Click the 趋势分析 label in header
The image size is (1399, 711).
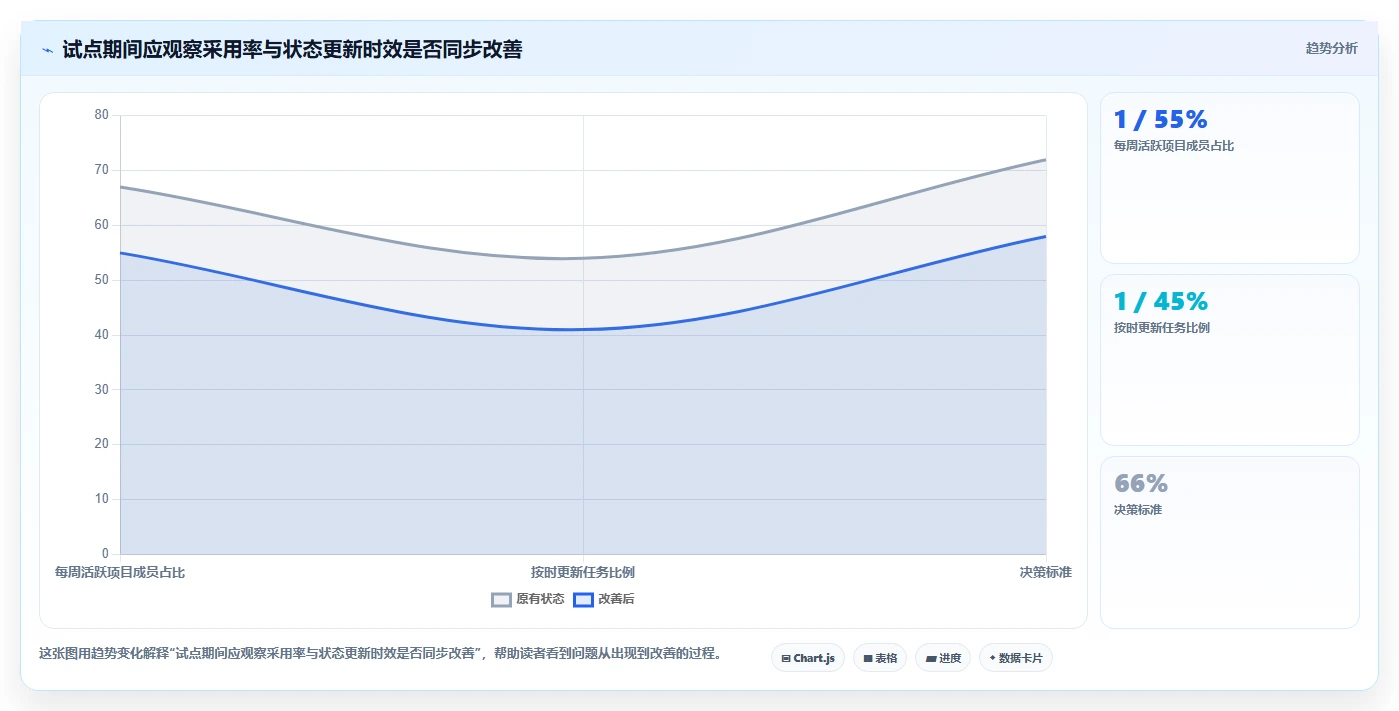pos(1331,48)
